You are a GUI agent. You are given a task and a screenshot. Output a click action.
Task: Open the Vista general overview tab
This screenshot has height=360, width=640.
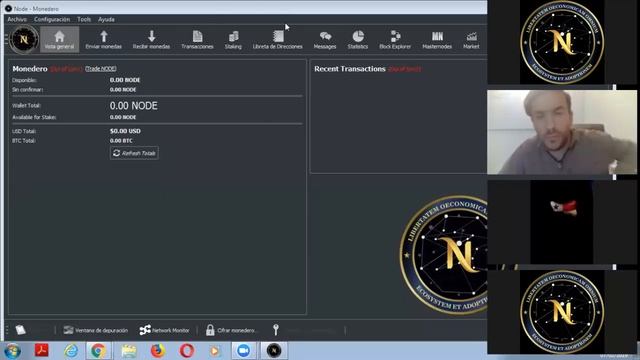(60, 40)
